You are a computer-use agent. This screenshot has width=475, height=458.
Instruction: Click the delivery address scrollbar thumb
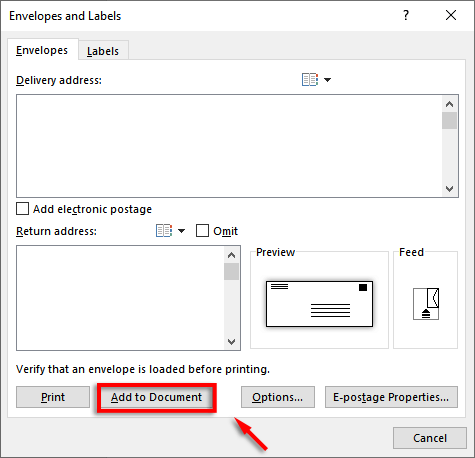[449, 121]
